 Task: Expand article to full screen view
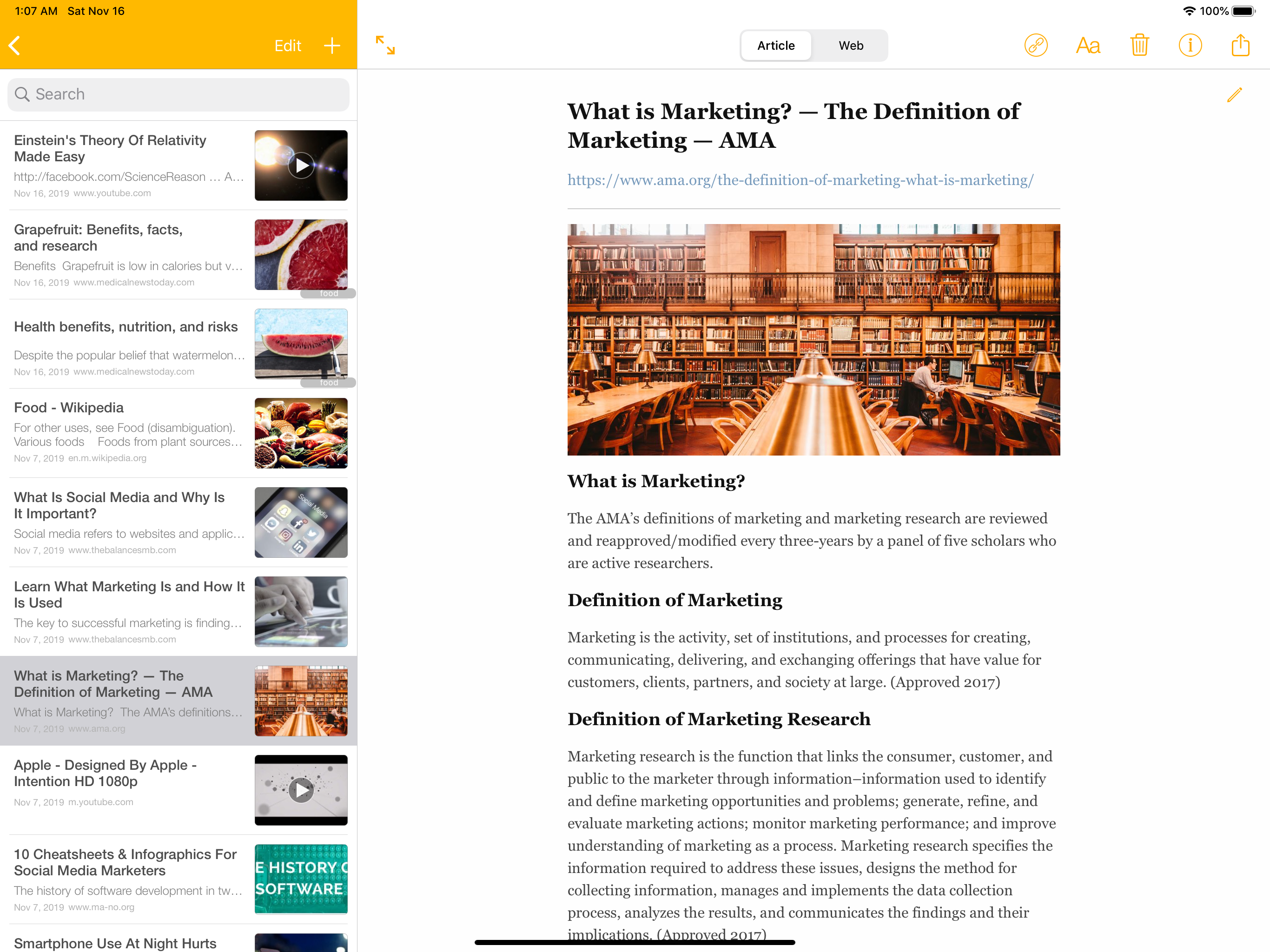(385, 46)
